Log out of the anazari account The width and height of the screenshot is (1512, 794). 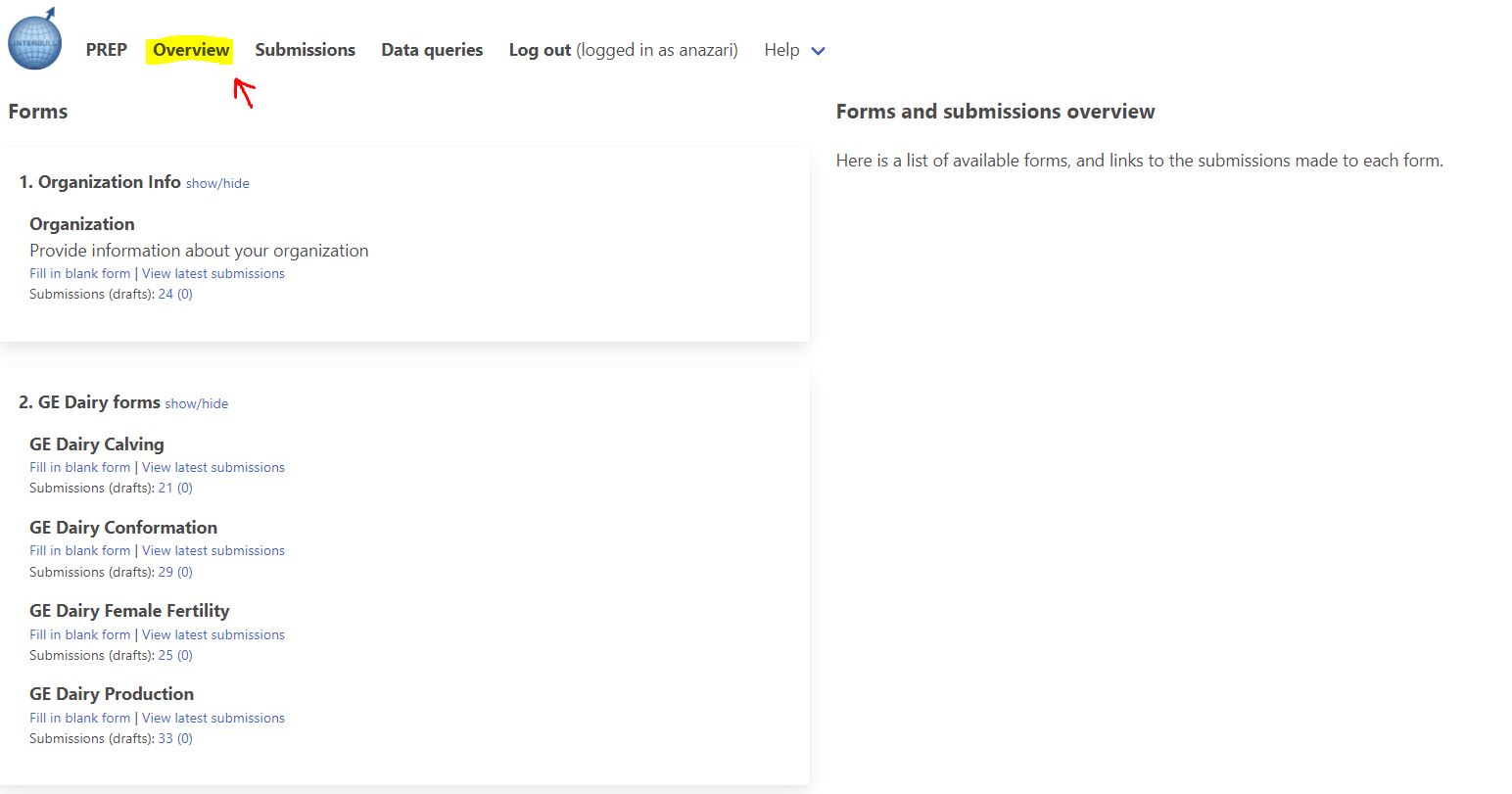click(x=540, y=50)
